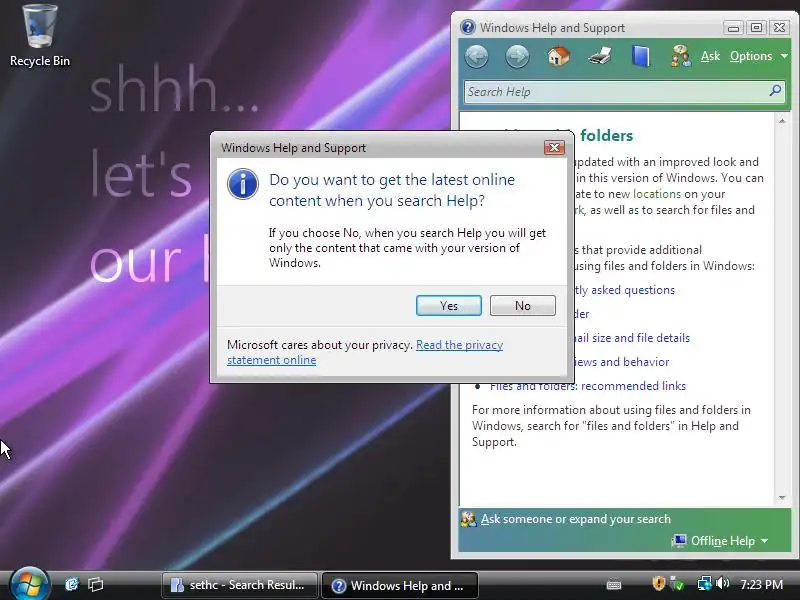Click the Ask people icon in toolbar
Viewport: 800px width, 600px height.
click(x=681, y=56)
